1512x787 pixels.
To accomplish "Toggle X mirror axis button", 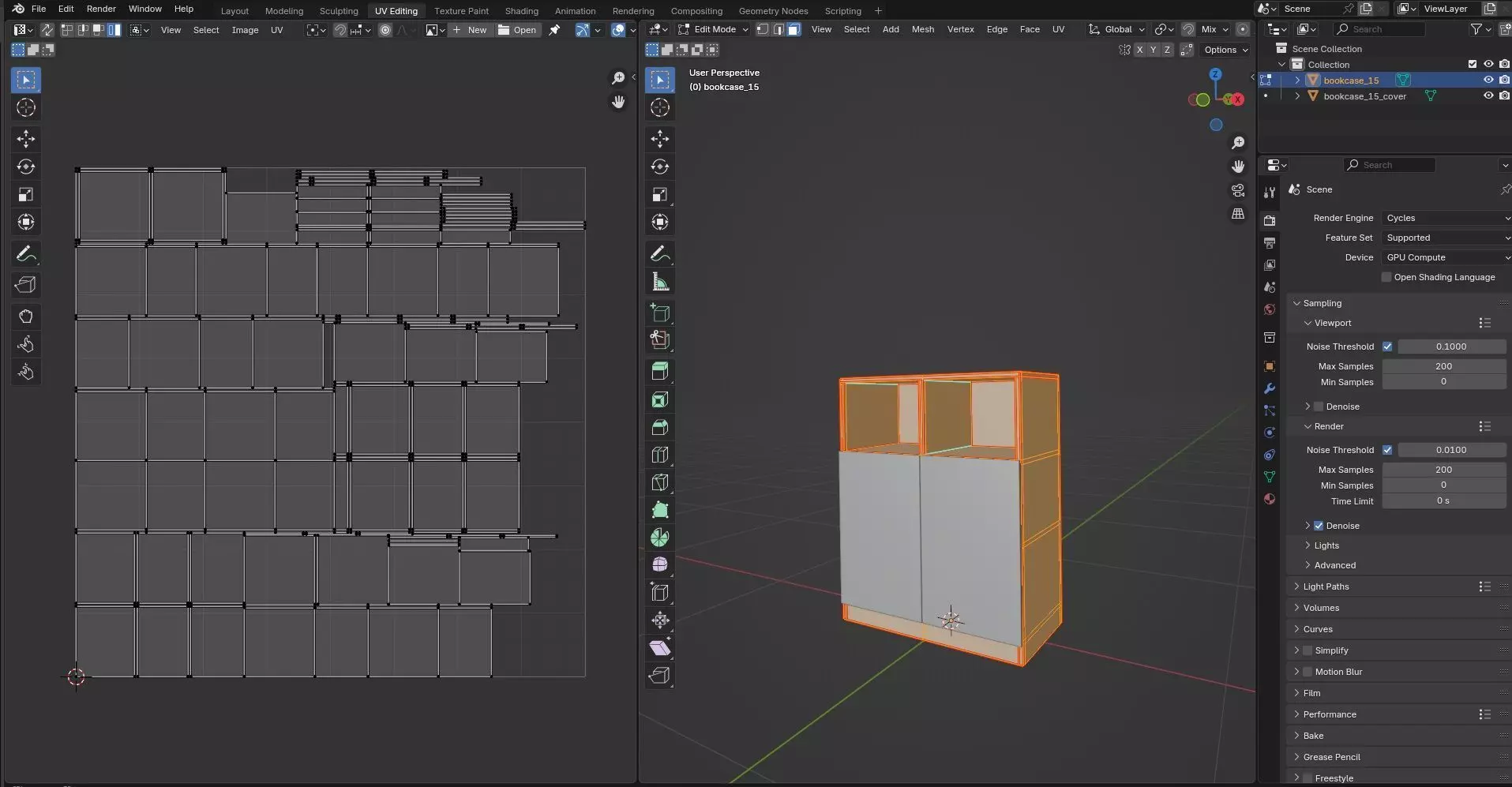I will pos(1139,50).
